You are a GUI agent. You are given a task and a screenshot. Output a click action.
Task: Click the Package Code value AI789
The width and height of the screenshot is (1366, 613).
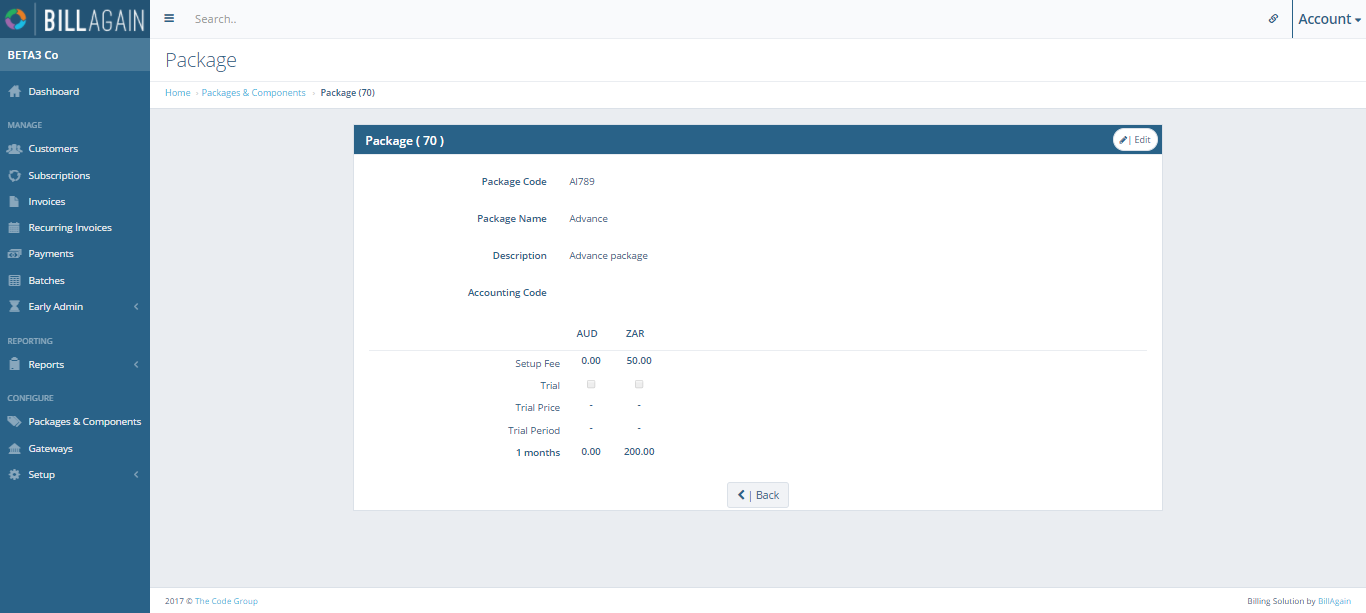(x=582, y=182)
